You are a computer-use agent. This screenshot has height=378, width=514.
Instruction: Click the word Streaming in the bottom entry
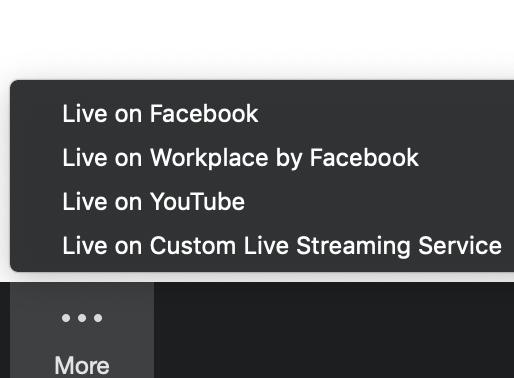[x=353, y=246]
